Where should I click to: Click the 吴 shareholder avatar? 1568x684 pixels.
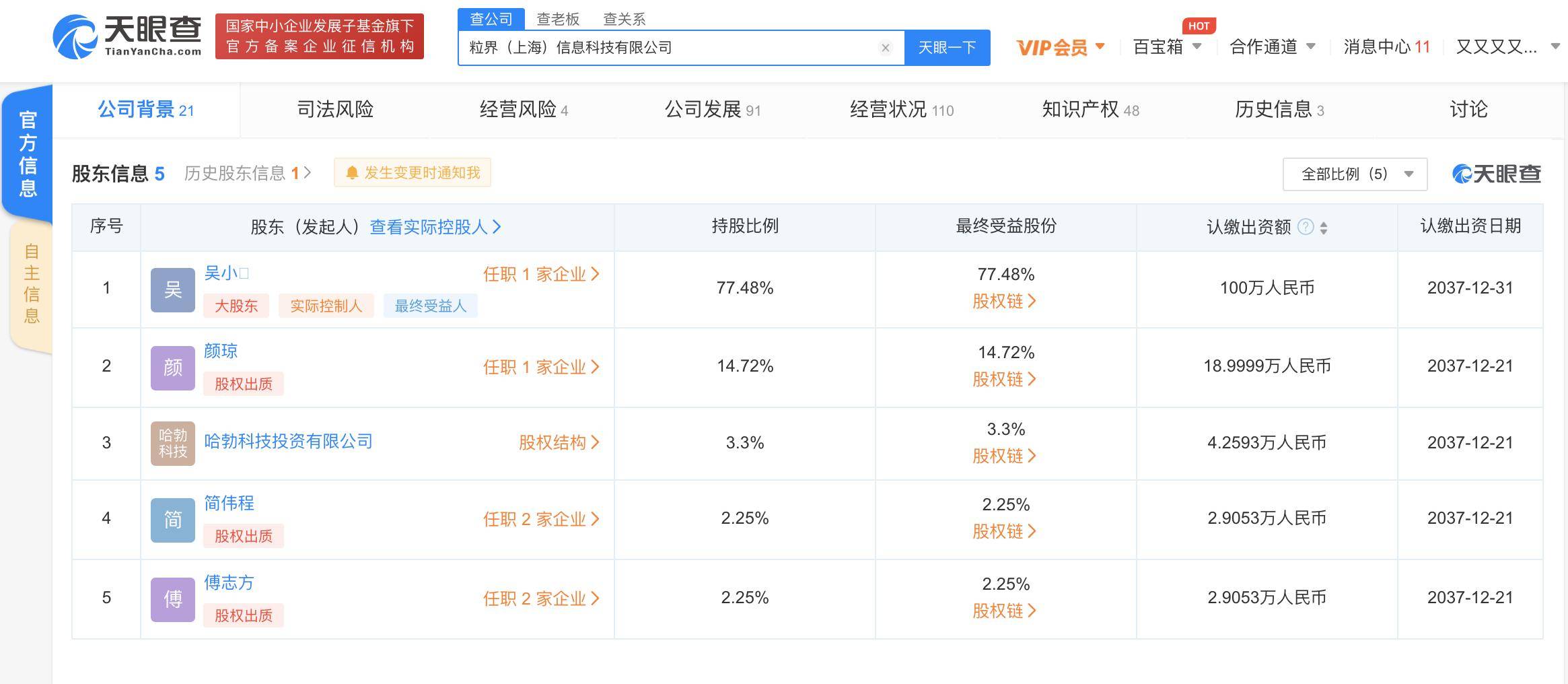[173, 289]
